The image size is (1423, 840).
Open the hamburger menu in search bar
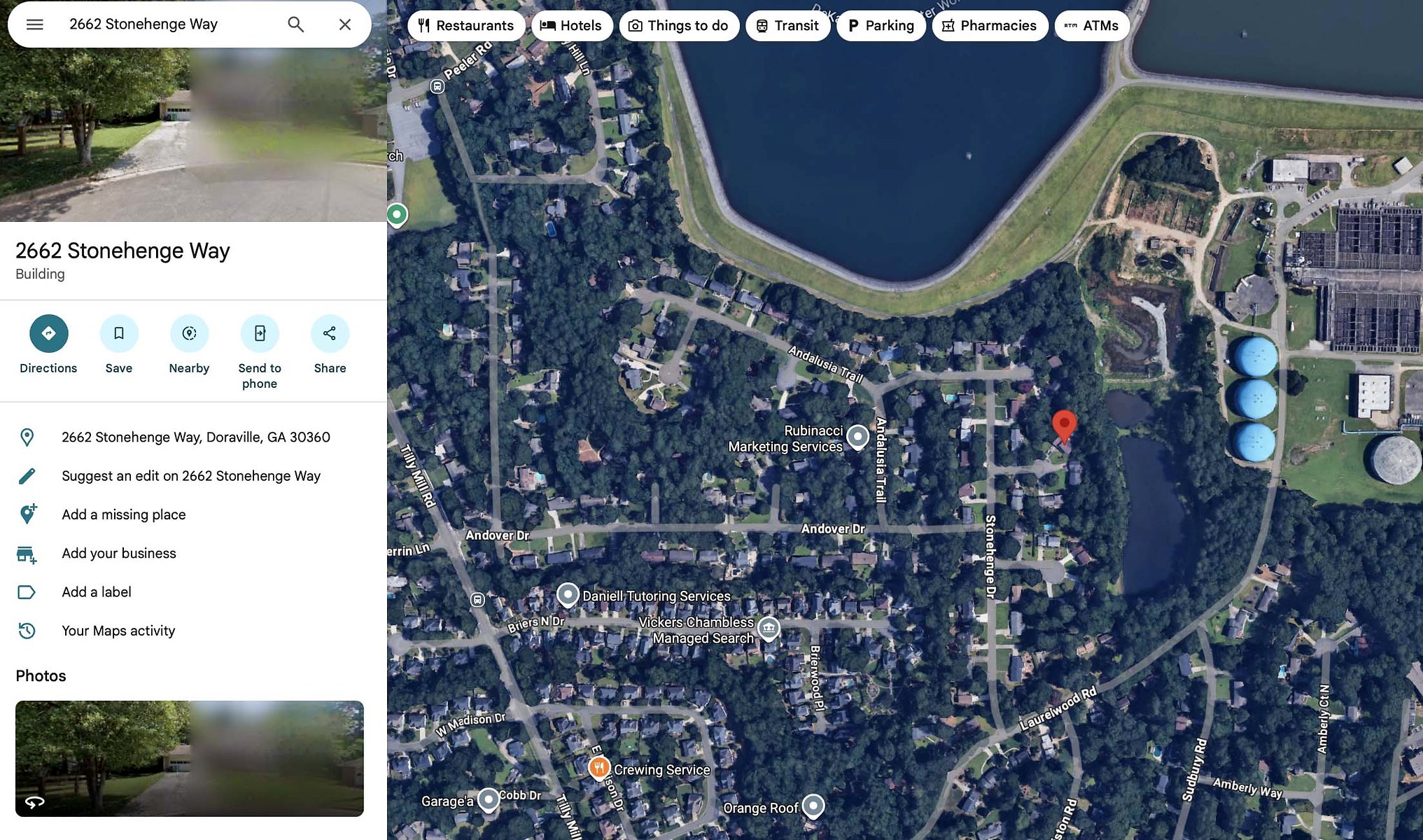click(35, 24)
